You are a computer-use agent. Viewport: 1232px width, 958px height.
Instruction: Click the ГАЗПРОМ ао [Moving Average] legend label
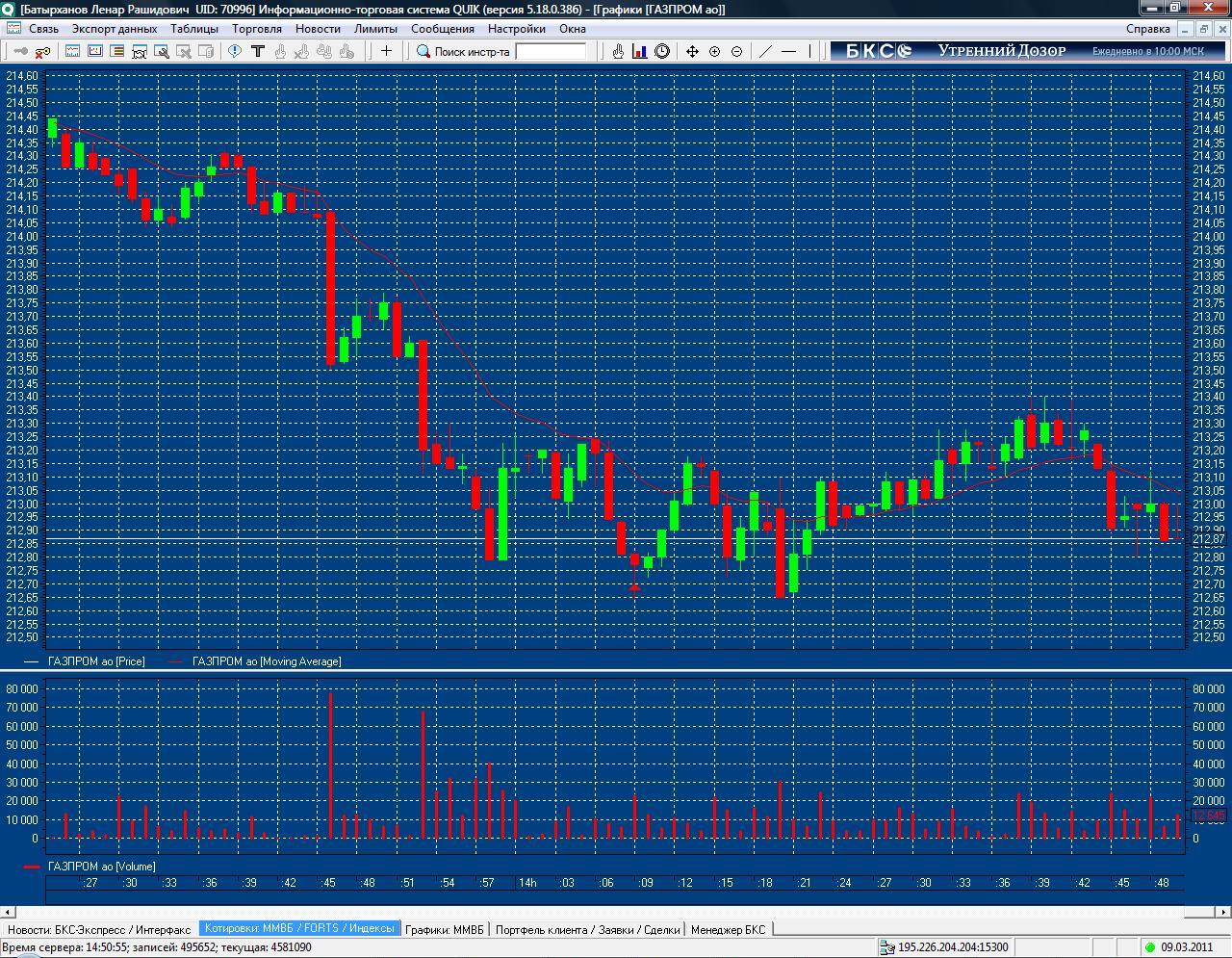(x=267, y=661)
